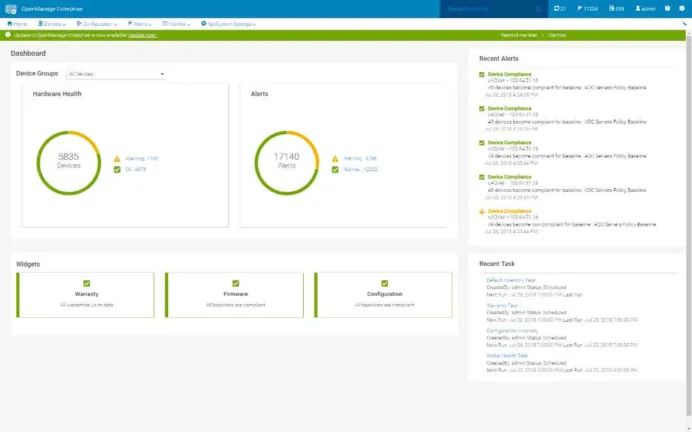This screenshot has height=432, width=692.
Task: Click the OpenManage Enterprise logo icon
Action: (11, 9)
